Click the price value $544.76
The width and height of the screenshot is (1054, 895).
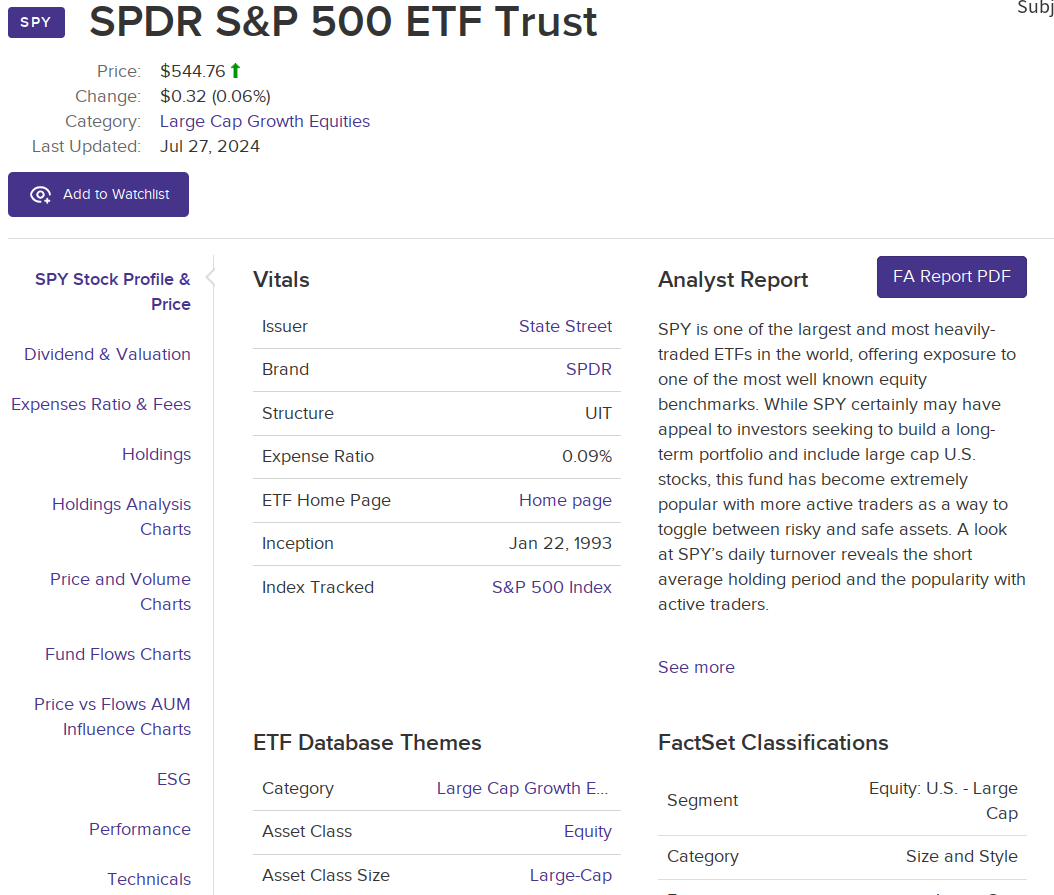[x=193, y=71]
